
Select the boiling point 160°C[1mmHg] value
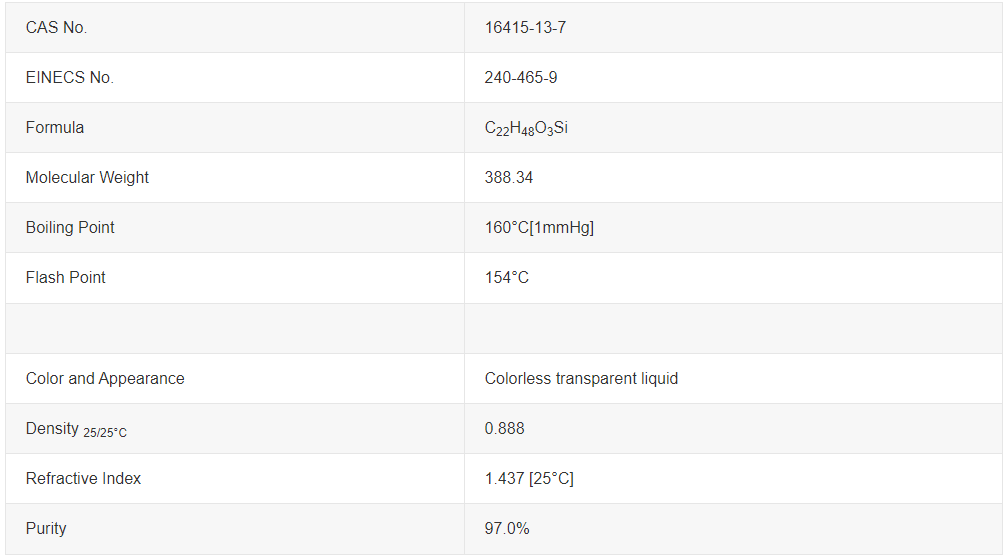tap(539, 228)
